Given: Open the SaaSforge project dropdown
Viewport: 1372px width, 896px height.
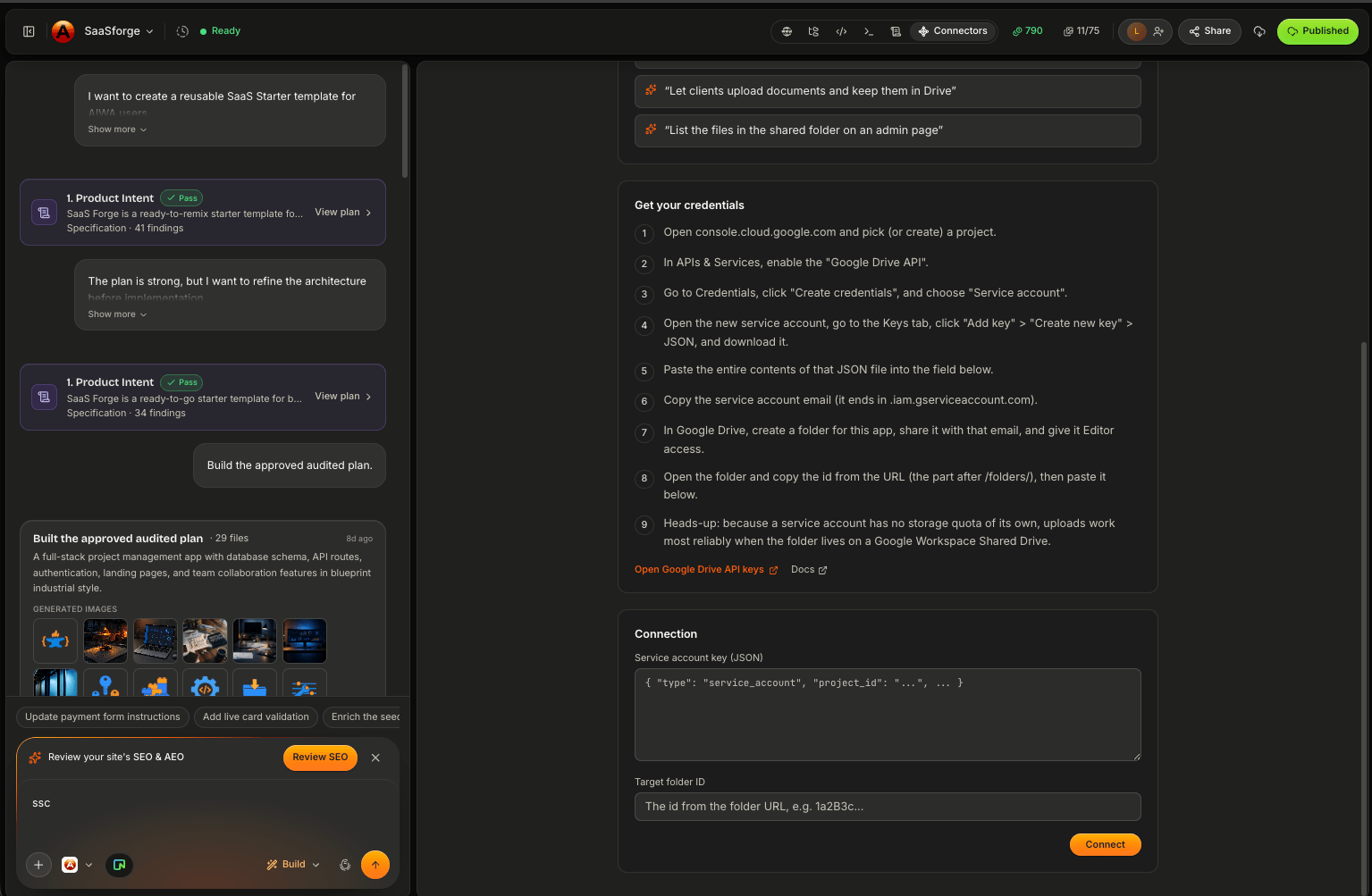Looking at the screenshot, I should pos(119,31).
